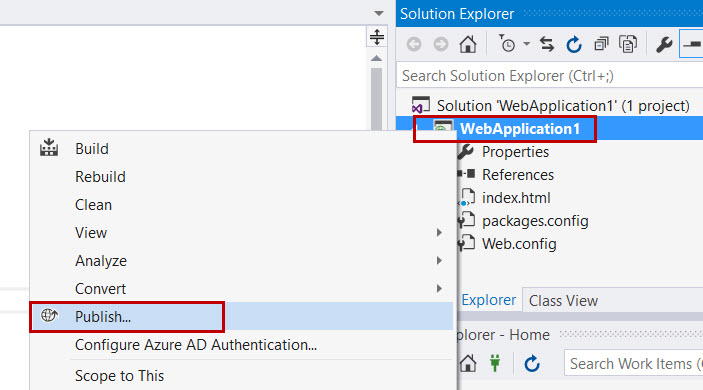Click the Team Explorer refresh icon
The image size is (703, 390).
[532, 364]
